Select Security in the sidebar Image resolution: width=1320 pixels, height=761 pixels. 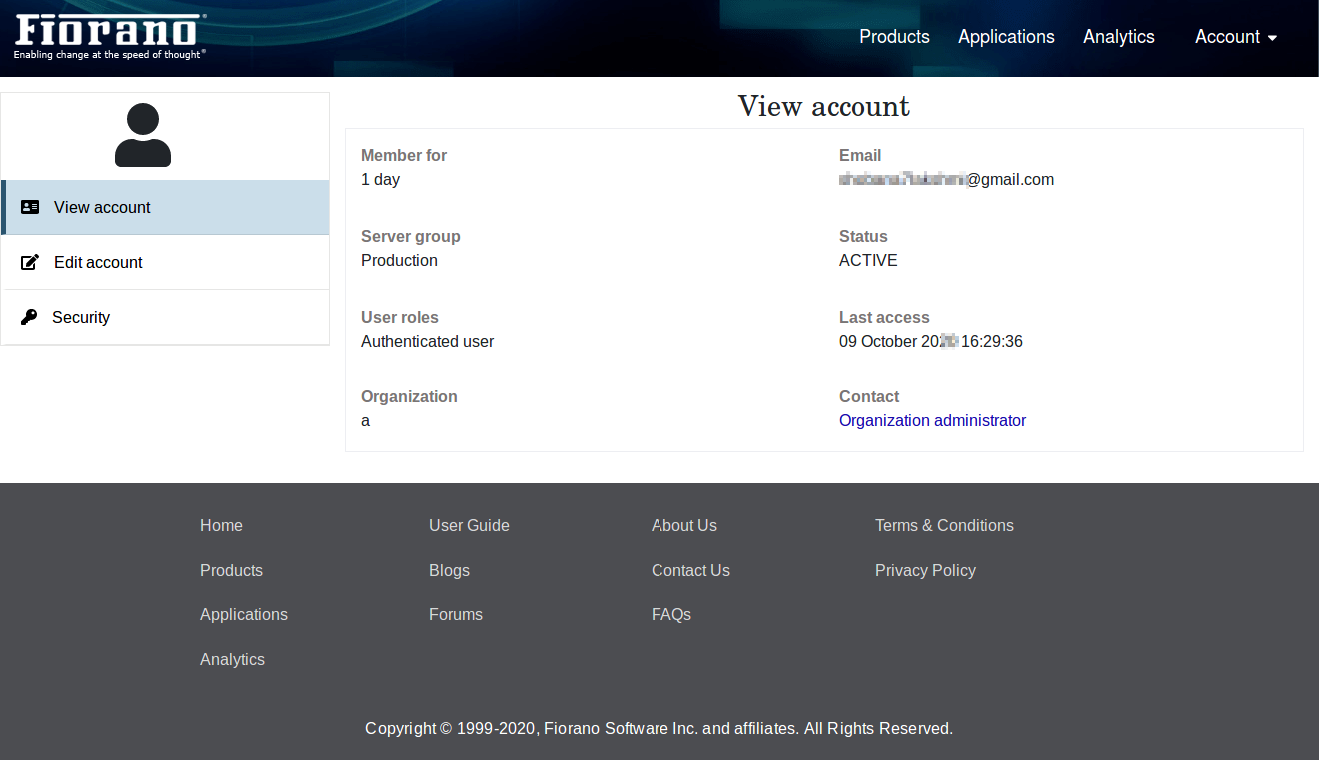(166, 317)
